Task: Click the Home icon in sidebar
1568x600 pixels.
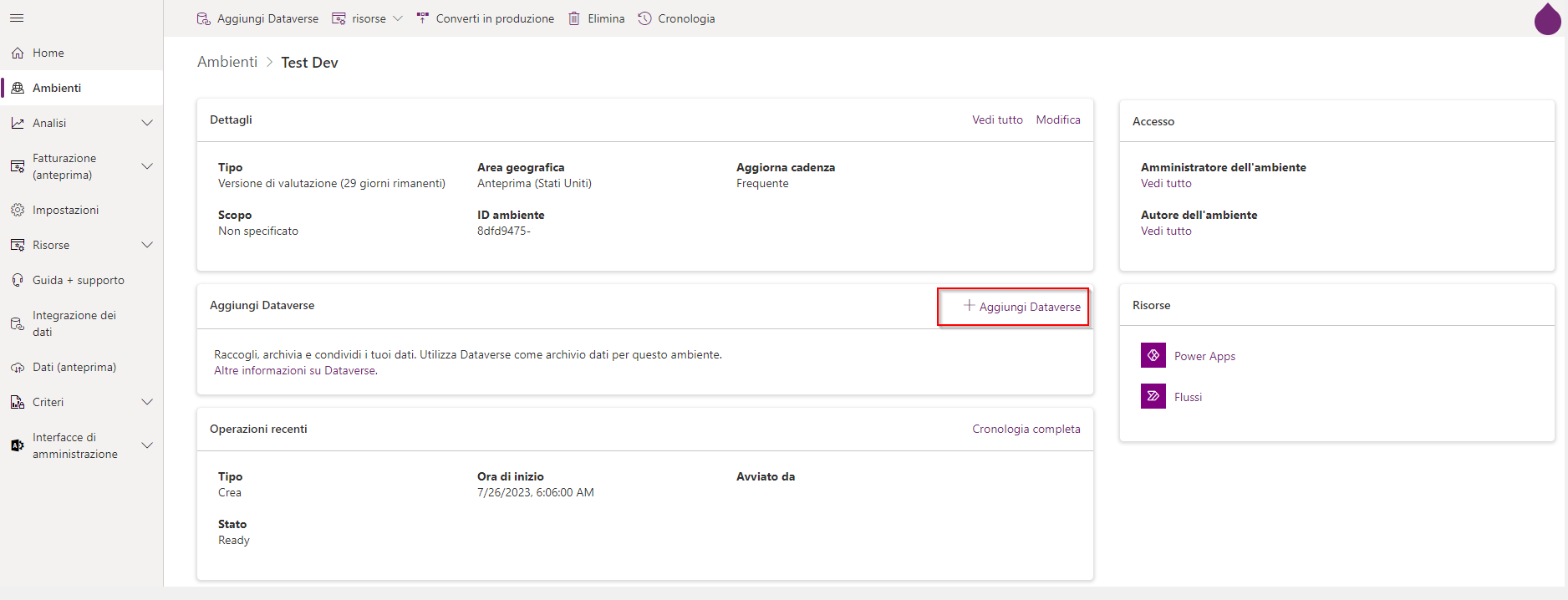Action: click(18, 53)
